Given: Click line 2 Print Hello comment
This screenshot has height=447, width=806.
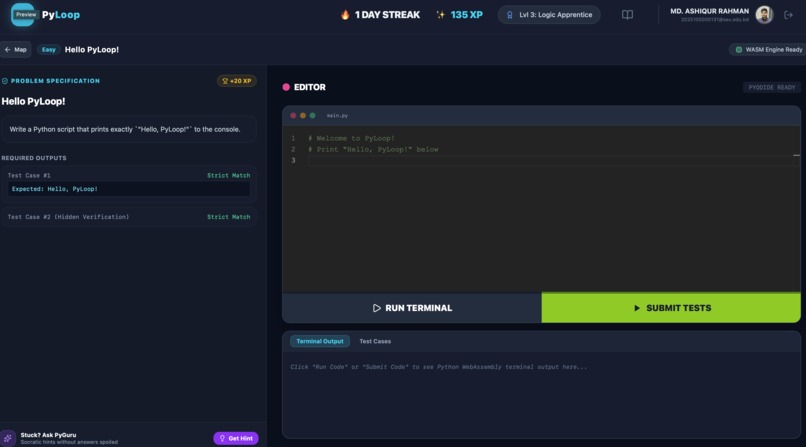Looking at the screenshot, I should coord(373,150).
